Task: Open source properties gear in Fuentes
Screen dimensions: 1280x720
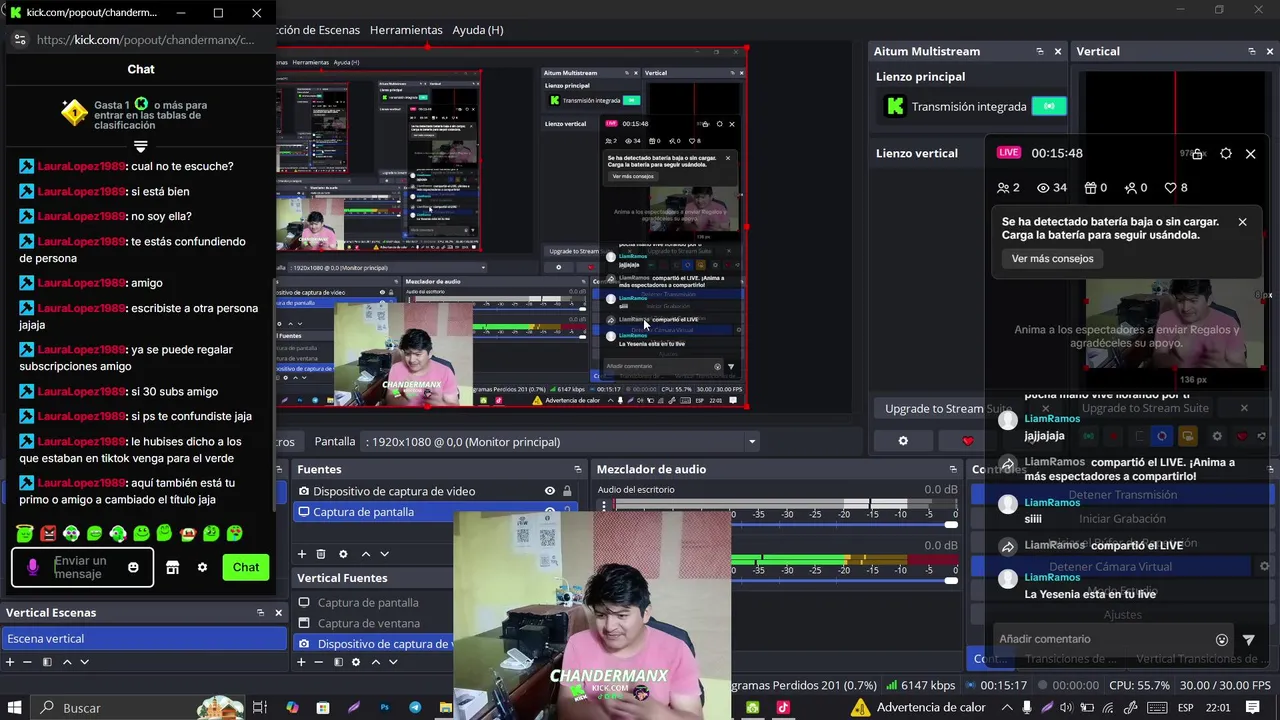Action: pos(343,554)
